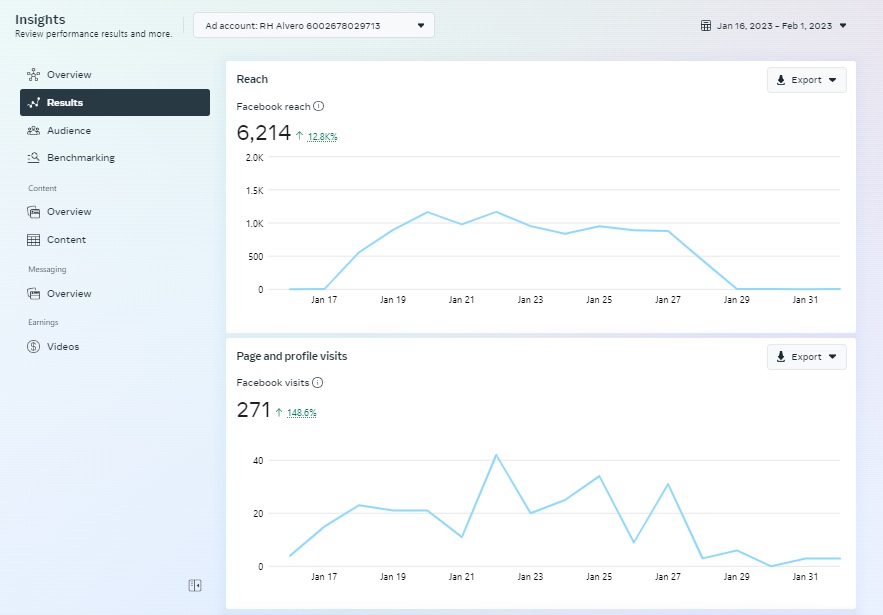Collapse the sidebar with the panel toggle icon
The image size is (883, 615).
click(195, 585)
